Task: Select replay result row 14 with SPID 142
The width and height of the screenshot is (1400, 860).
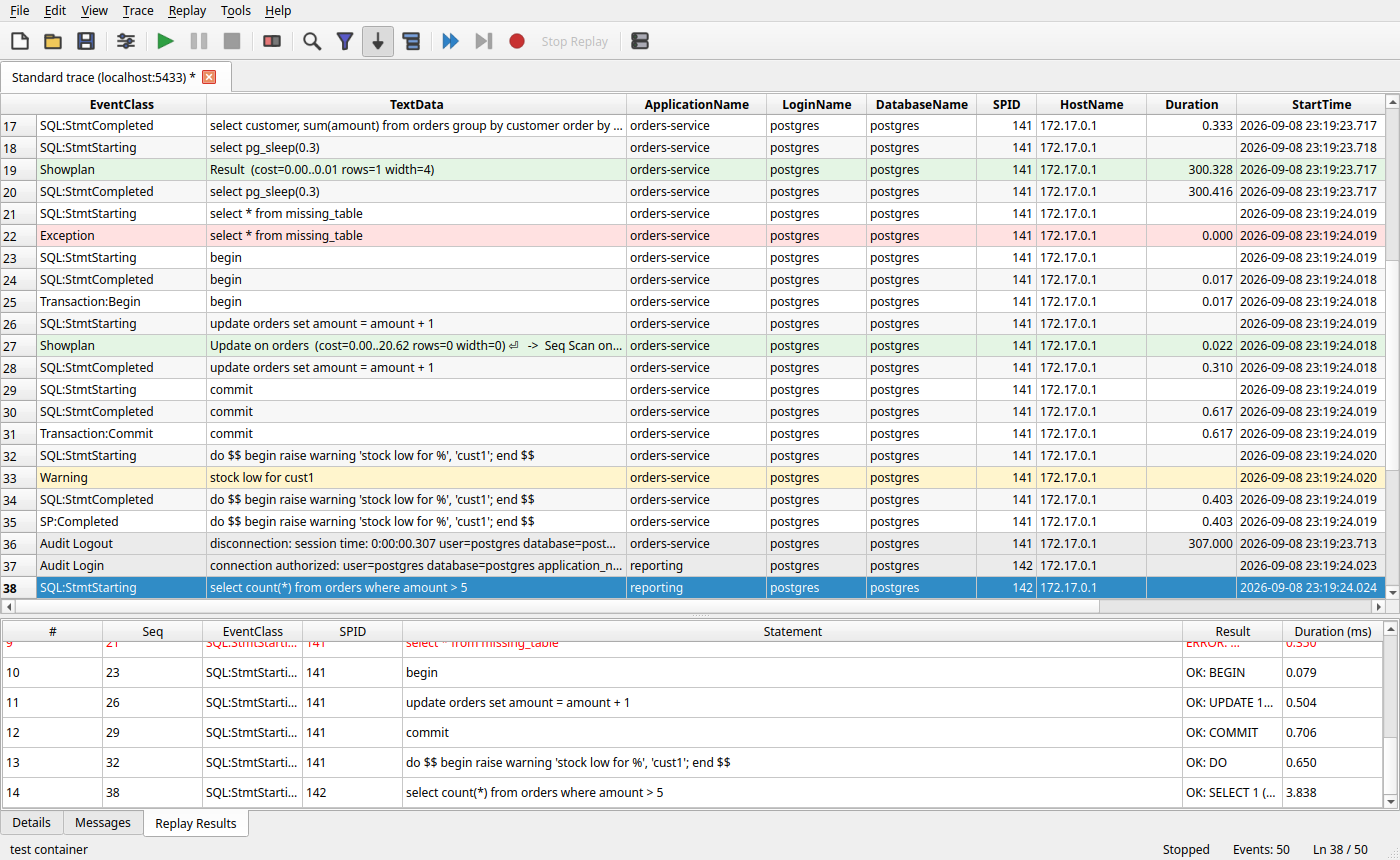Action: pos(692,793)
